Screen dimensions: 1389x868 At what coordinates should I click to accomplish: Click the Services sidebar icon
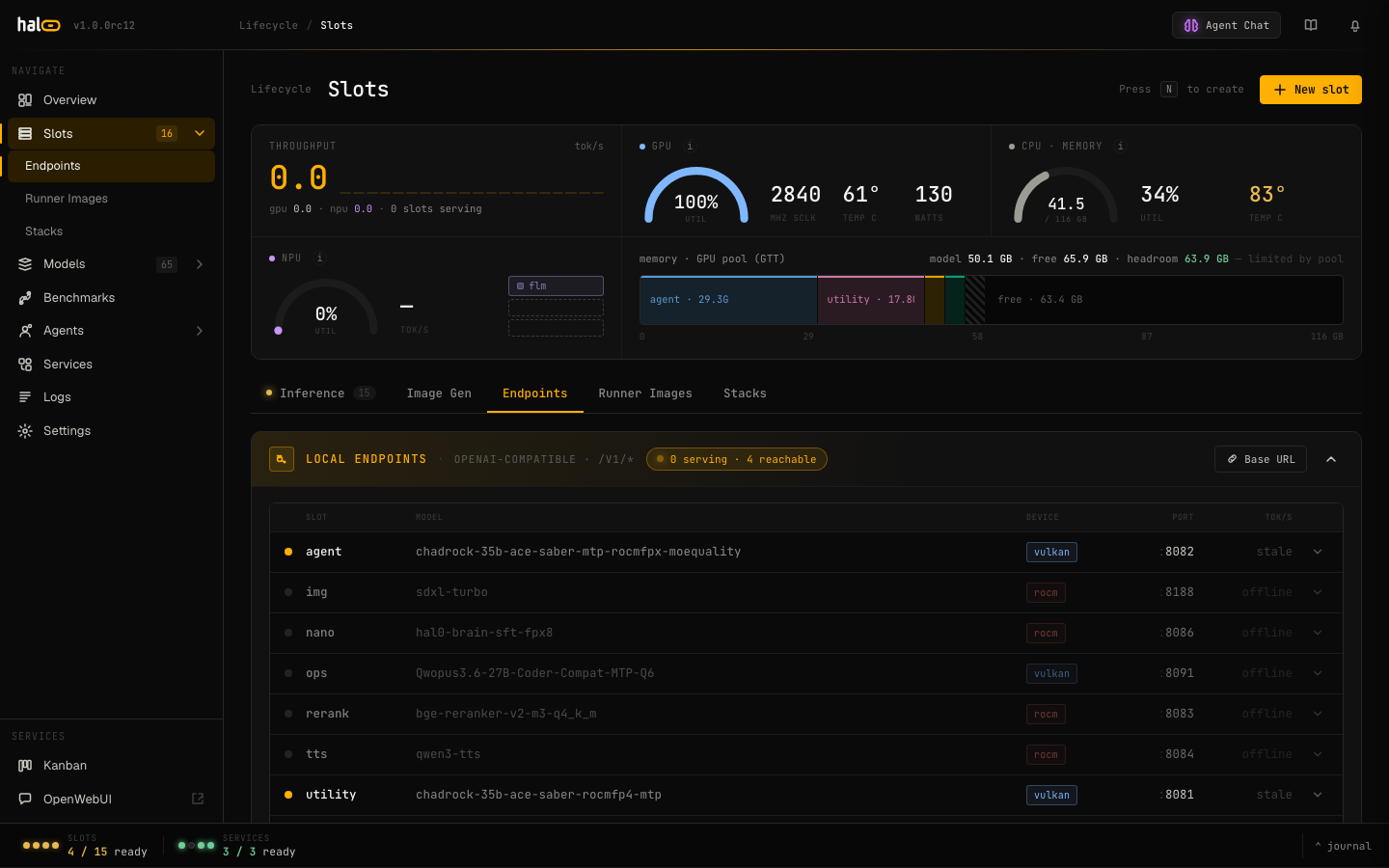click(x=25, y=365)
